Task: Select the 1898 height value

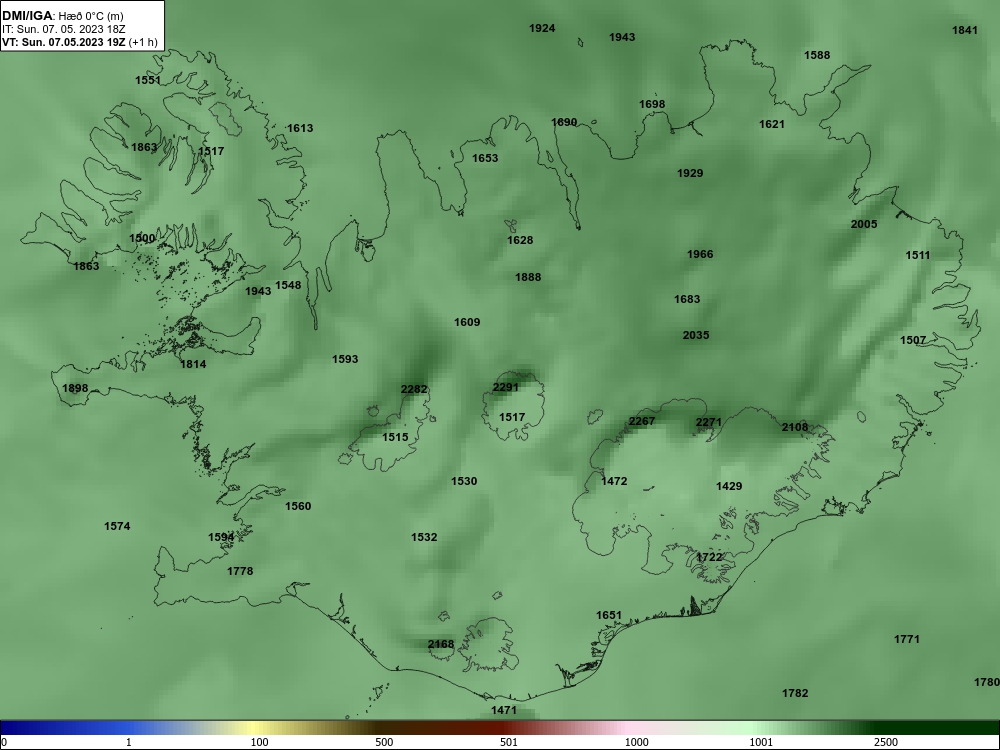Action: click(75, 388)
